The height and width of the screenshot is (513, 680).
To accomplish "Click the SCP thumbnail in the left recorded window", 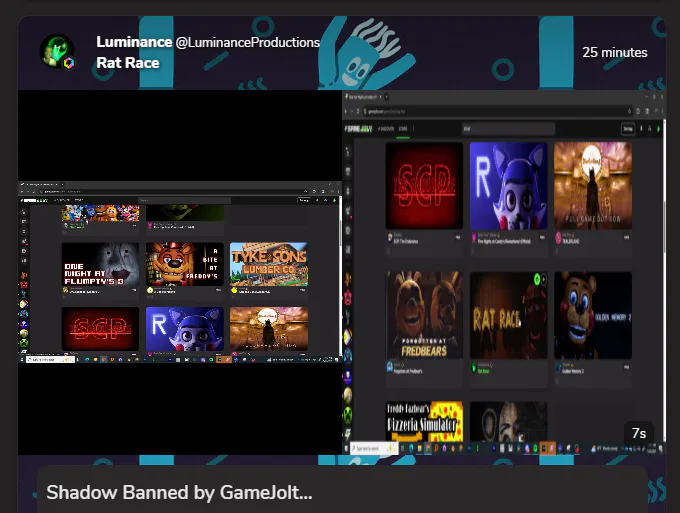I will coord(100,329).
